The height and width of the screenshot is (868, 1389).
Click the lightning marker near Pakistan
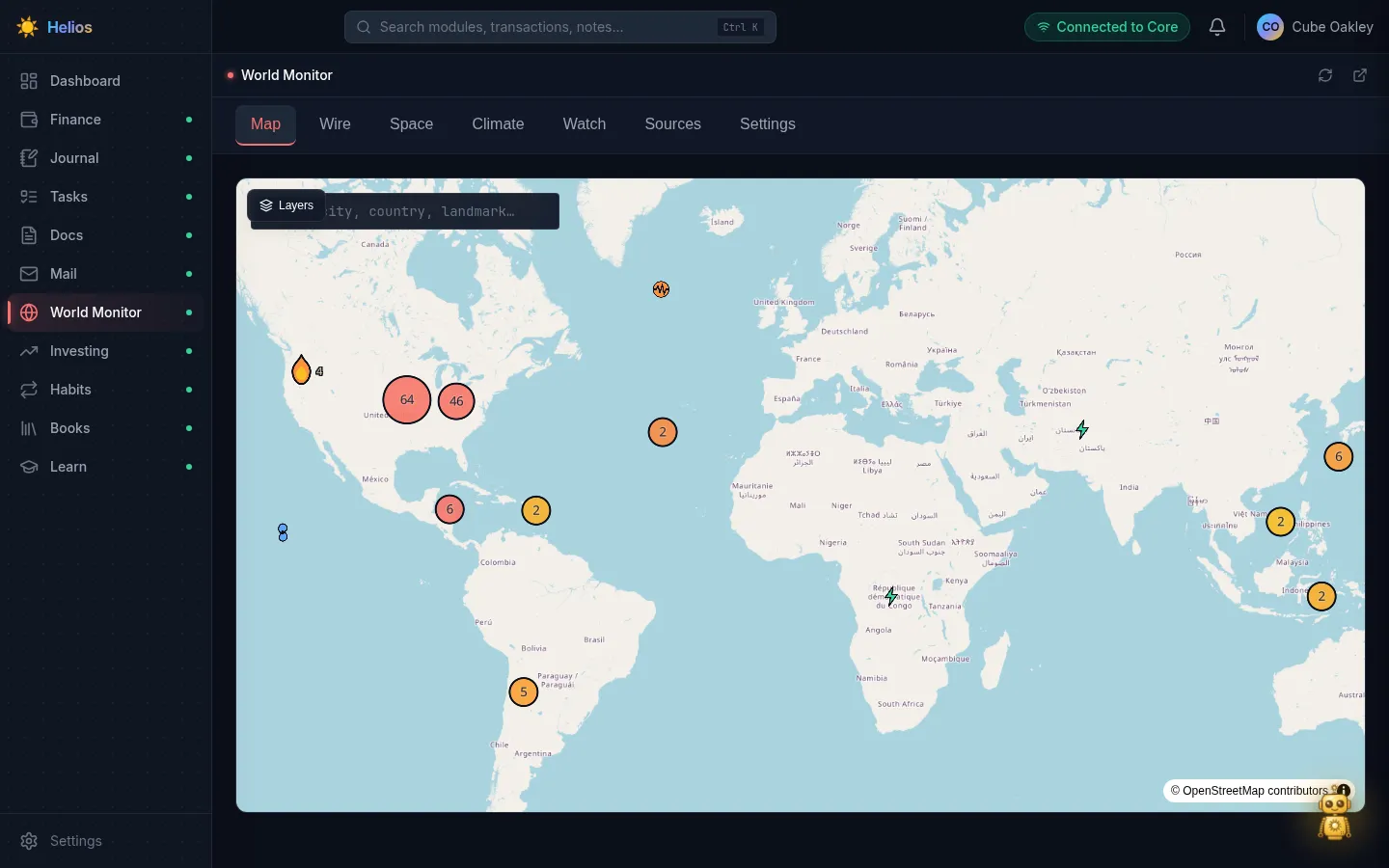(1082, 429)
